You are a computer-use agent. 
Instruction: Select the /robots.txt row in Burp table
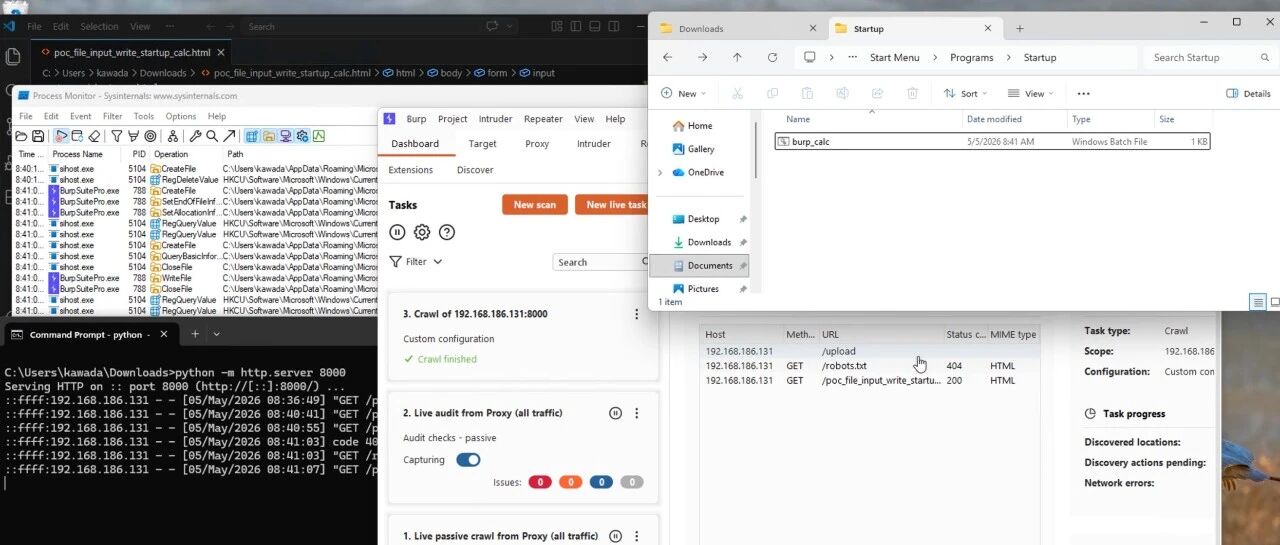pos(870,366)
